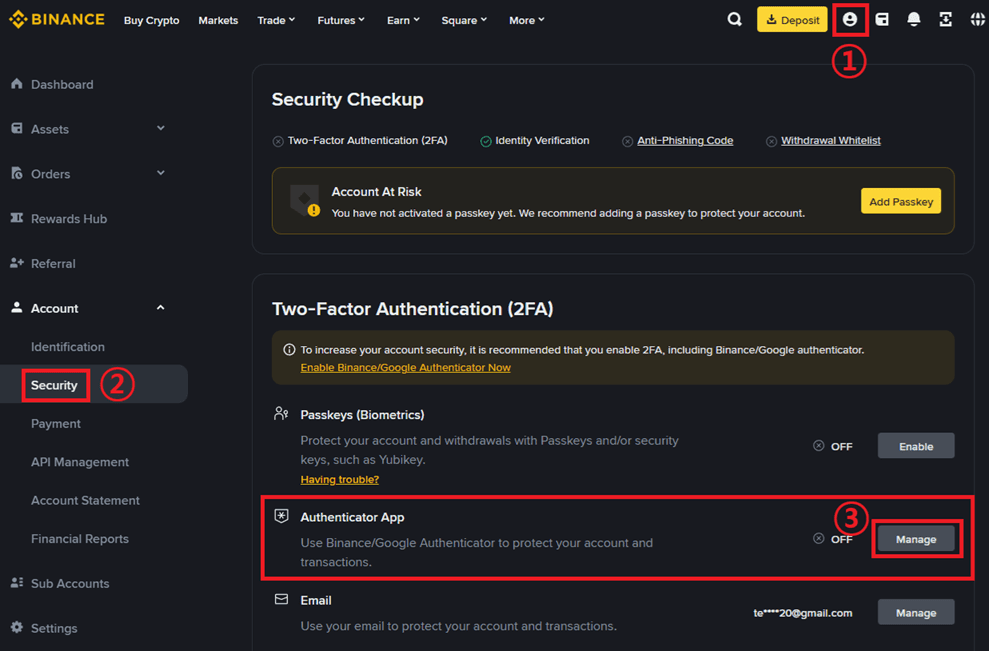
Task: Open the Trade dropdown menu
Action: [276, 20]
